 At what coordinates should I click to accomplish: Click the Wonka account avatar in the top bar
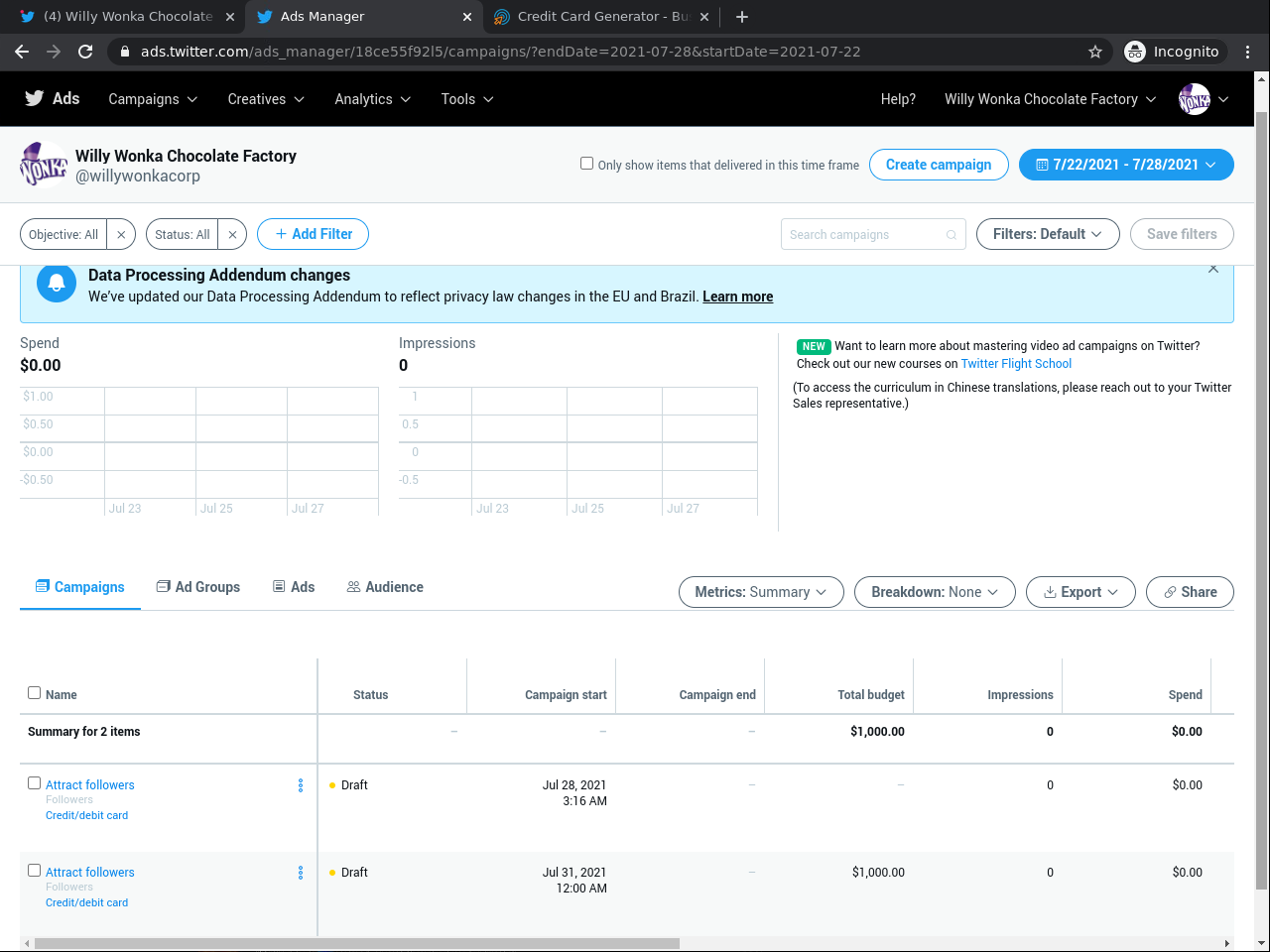[1195, 99]
